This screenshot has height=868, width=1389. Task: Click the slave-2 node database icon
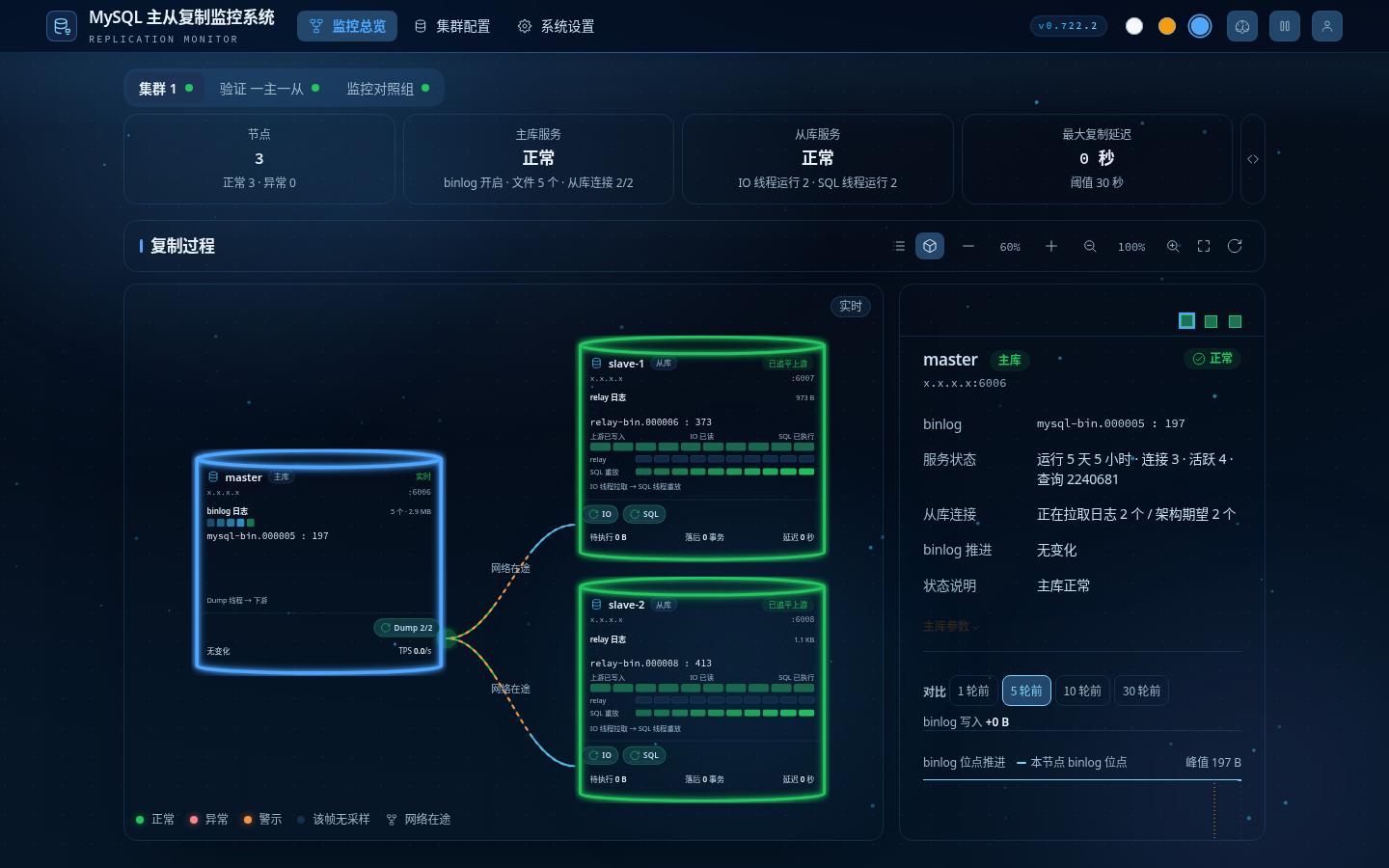coord(596,605)
